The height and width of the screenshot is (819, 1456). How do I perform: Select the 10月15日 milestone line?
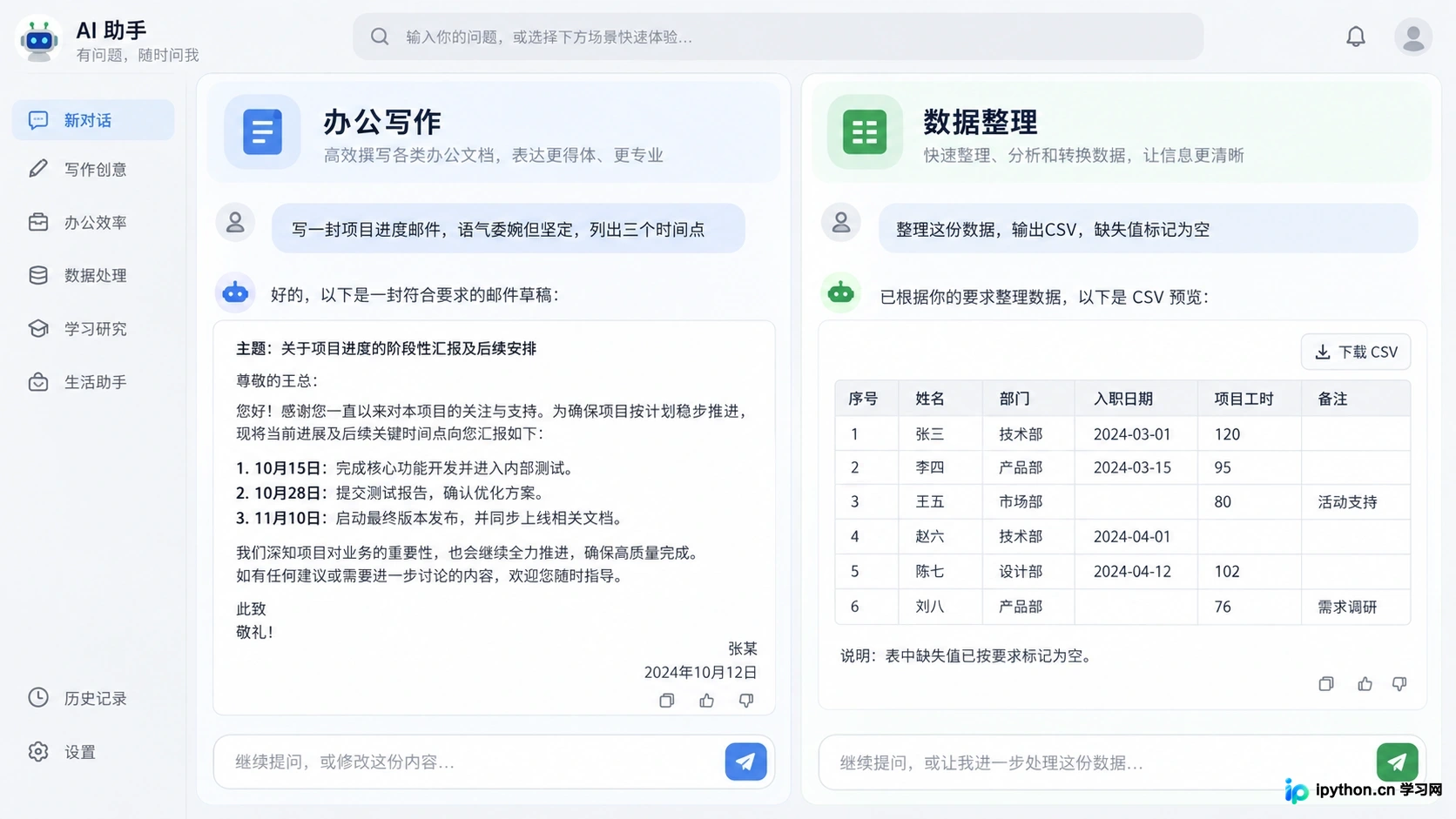406,468
